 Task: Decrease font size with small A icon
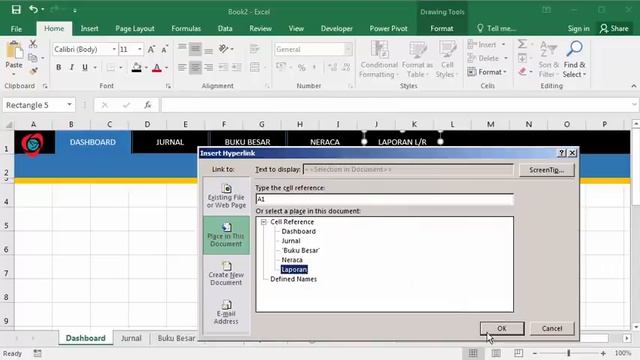(164, 49)
